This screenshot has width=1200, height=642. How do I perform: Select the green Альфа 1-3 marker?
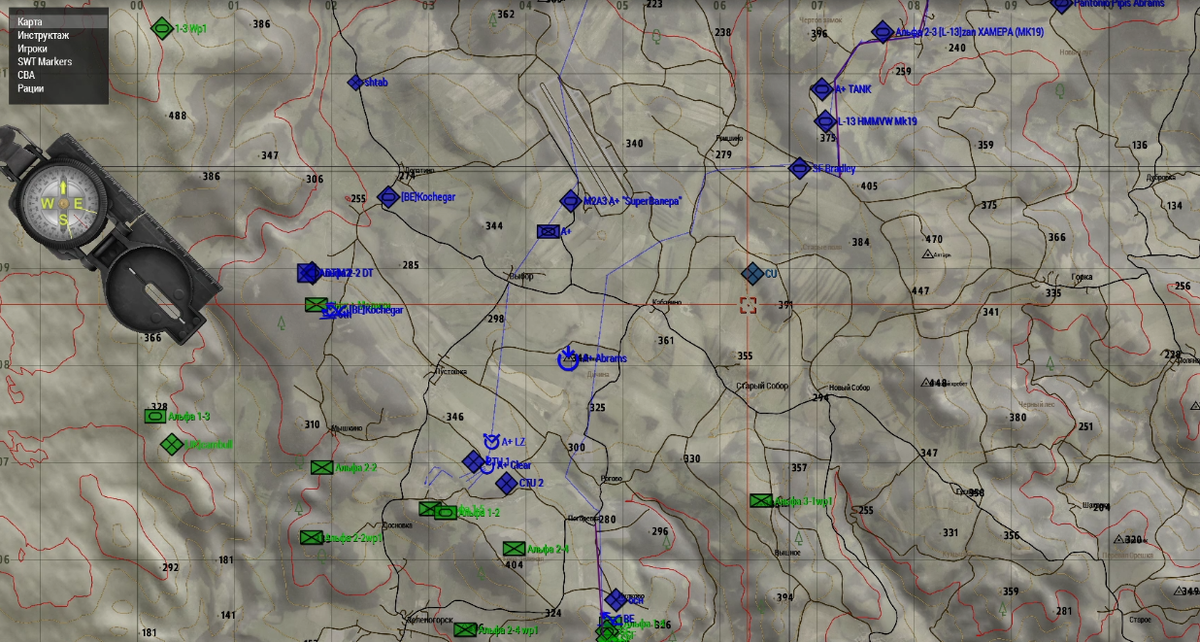tap(156, 416)
